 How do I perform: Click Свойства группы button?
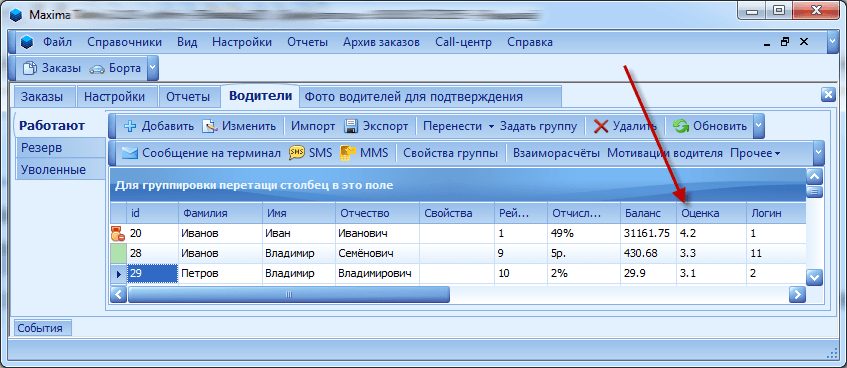tap(451, 153)
